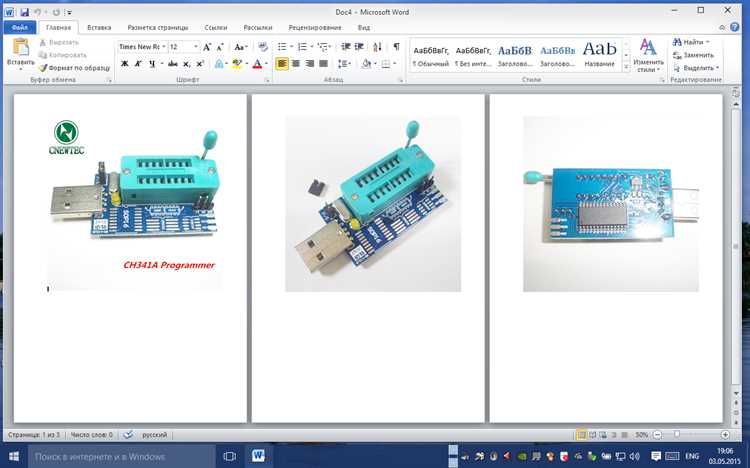Zoom out with the minus button
This screenshot has height=468, width=750.
click(658, 435)
